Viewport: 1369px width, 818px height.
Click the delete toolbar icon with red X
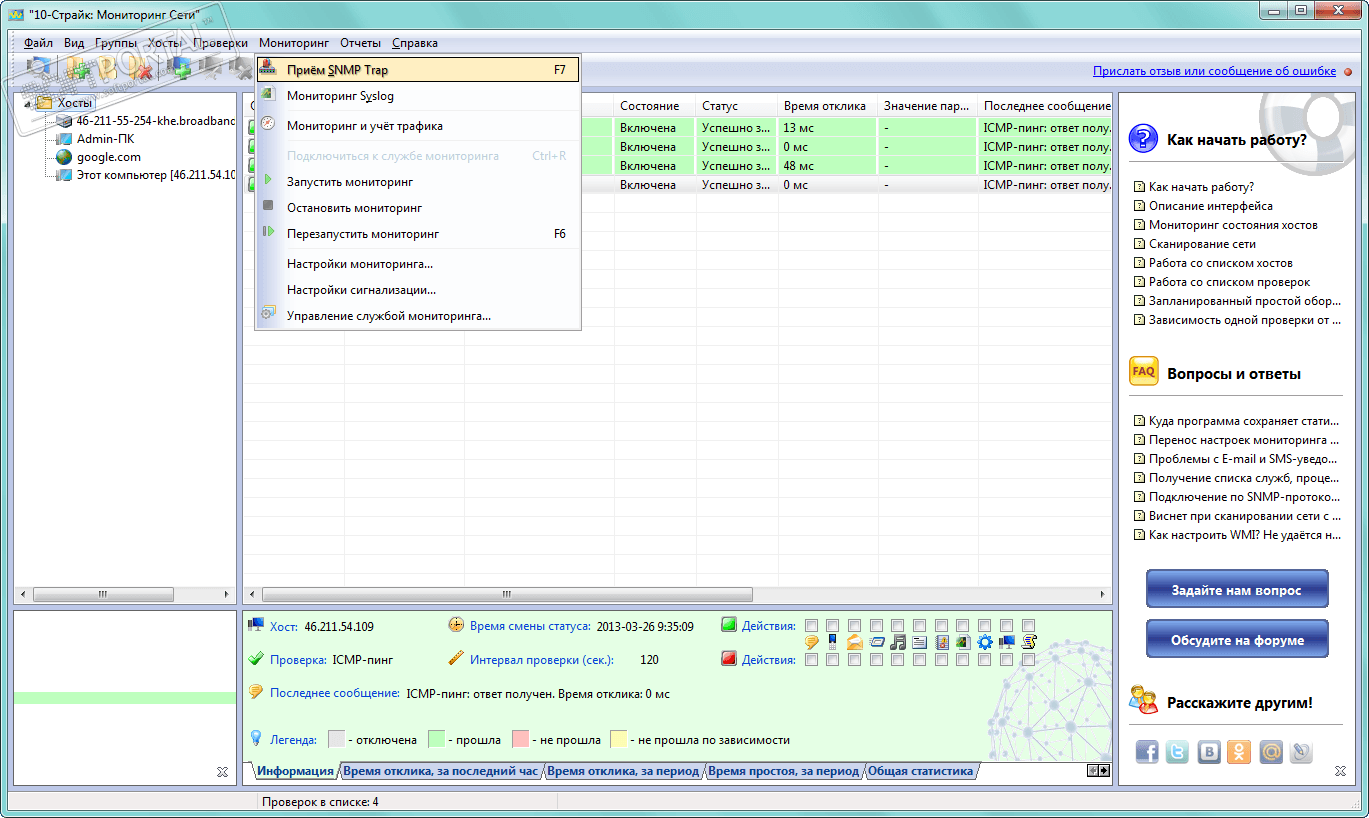[142, 69]
